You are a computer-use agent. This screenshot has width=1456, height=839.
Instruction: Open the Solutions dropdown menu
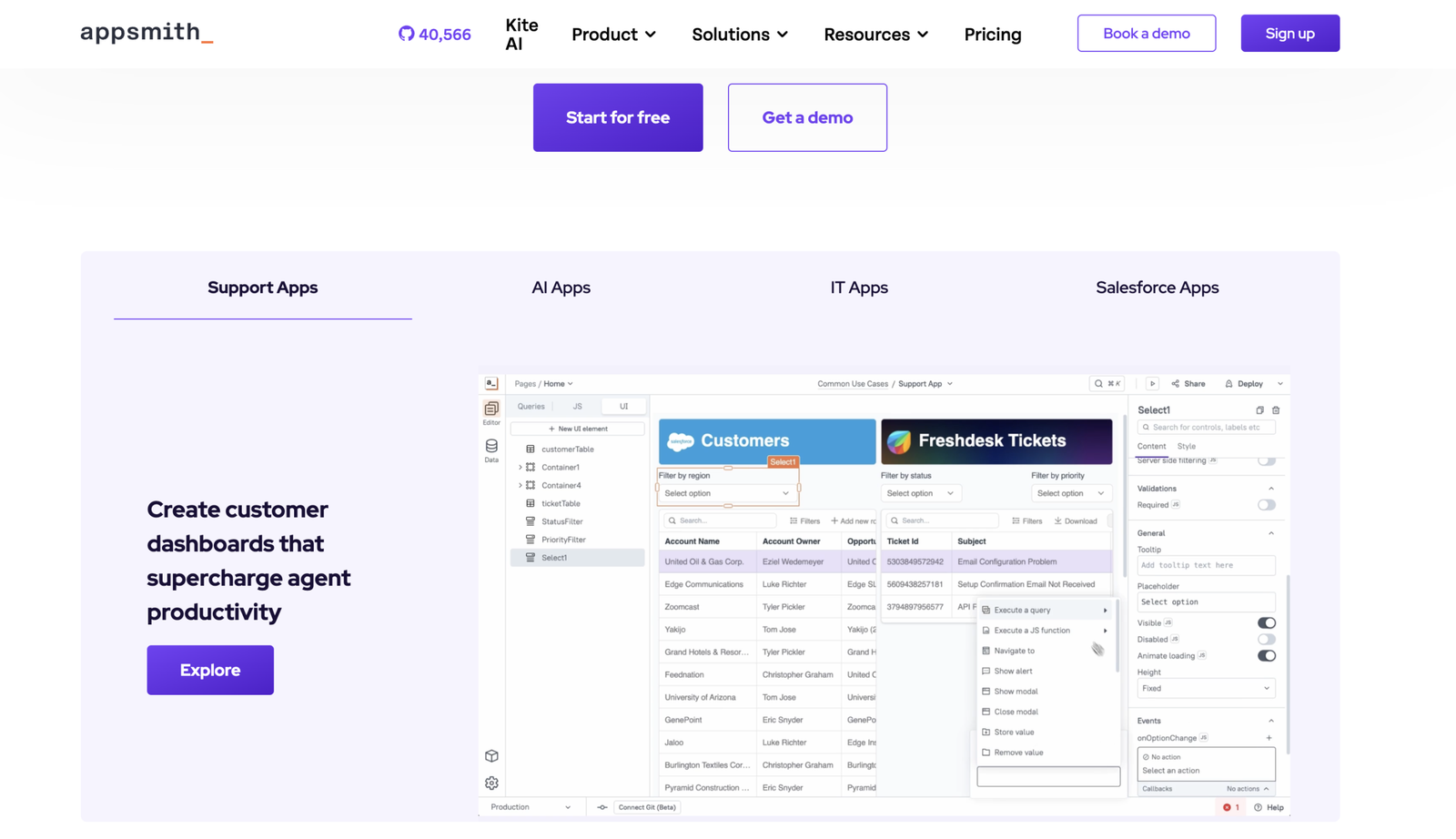[x=740, y=35]
